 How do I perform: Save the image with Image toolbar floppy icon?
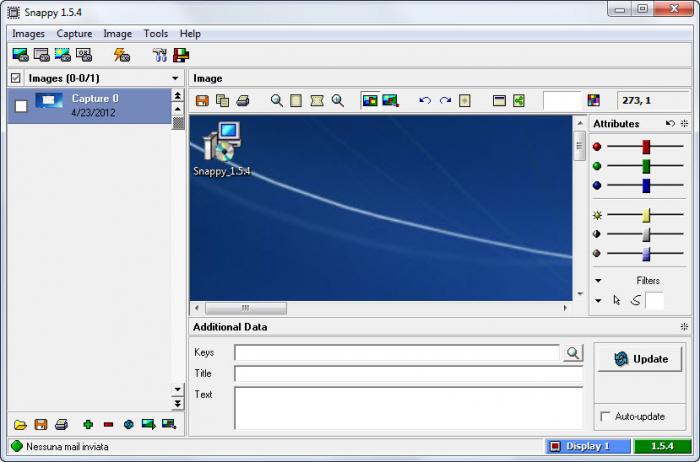202,100
